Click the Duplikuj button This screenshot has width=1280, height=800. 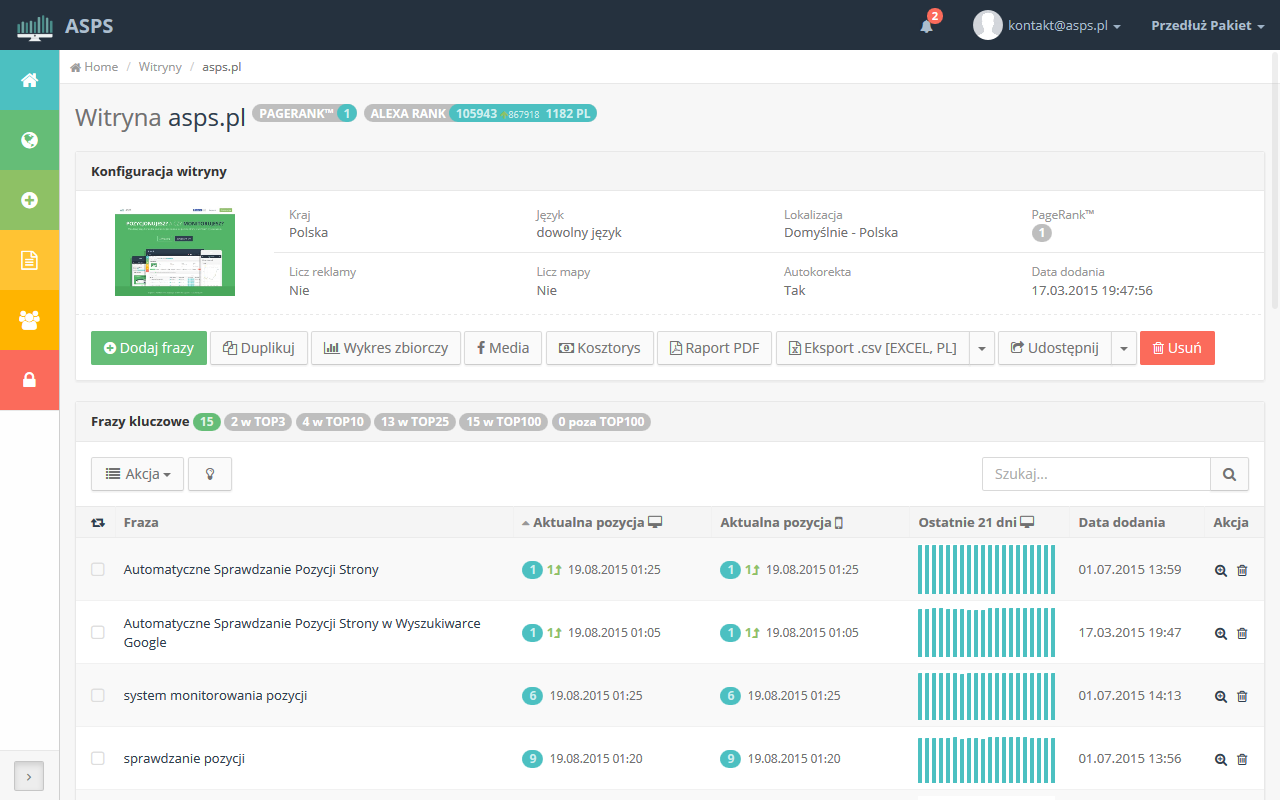tap(259, 348)
